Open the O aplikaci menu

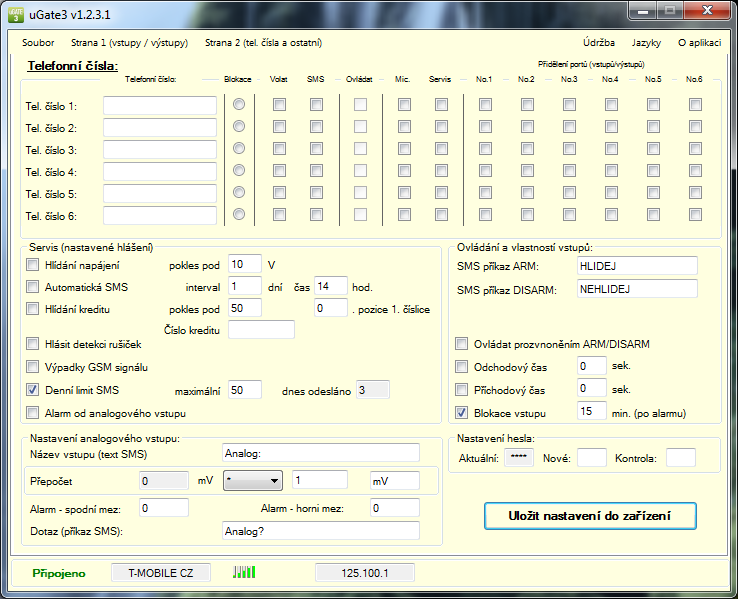699,43
